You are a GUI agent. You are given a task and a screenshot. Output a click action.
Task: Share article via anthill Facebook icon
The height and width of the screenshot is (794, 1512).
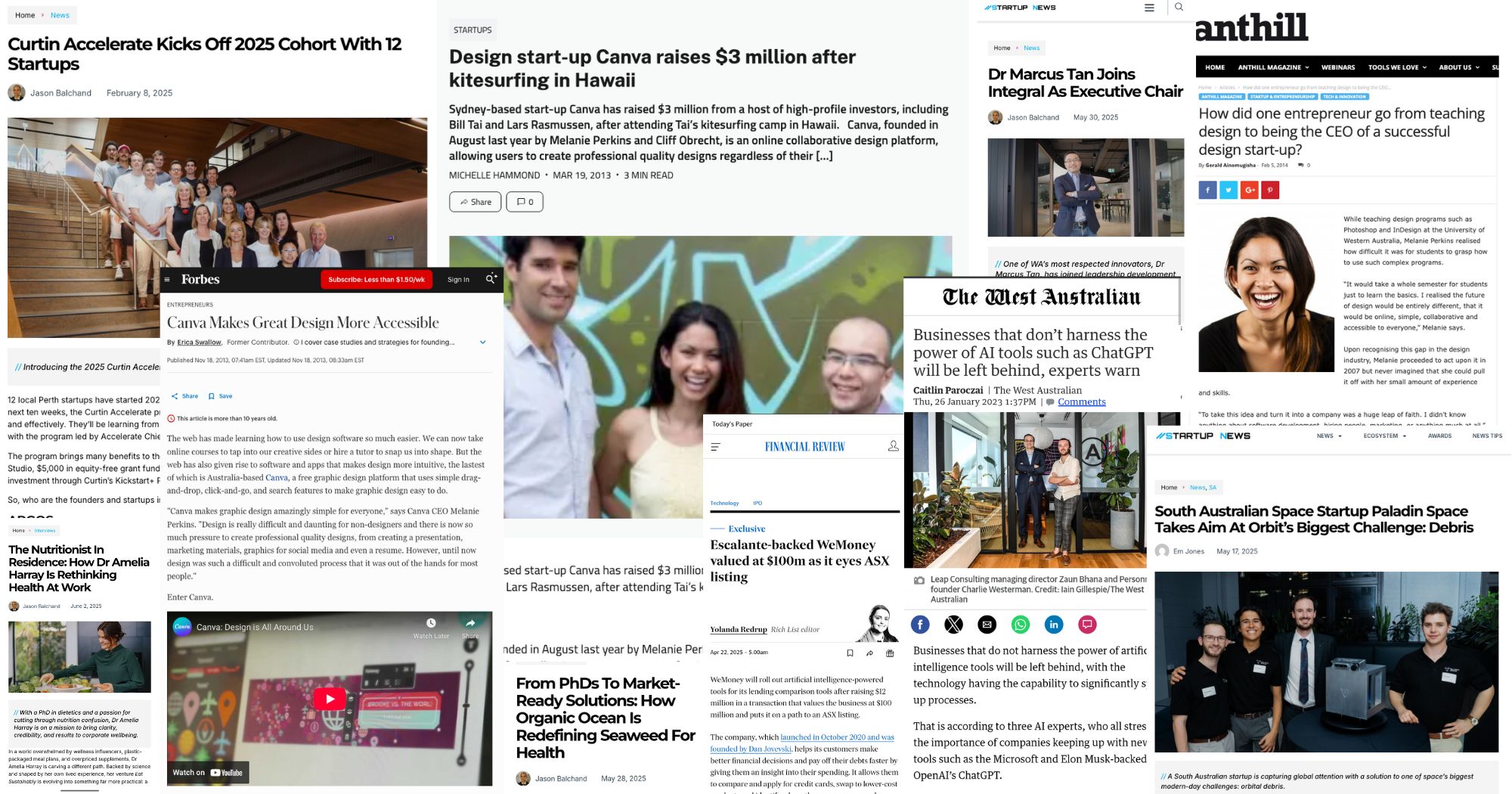(x=1207, y=190)
